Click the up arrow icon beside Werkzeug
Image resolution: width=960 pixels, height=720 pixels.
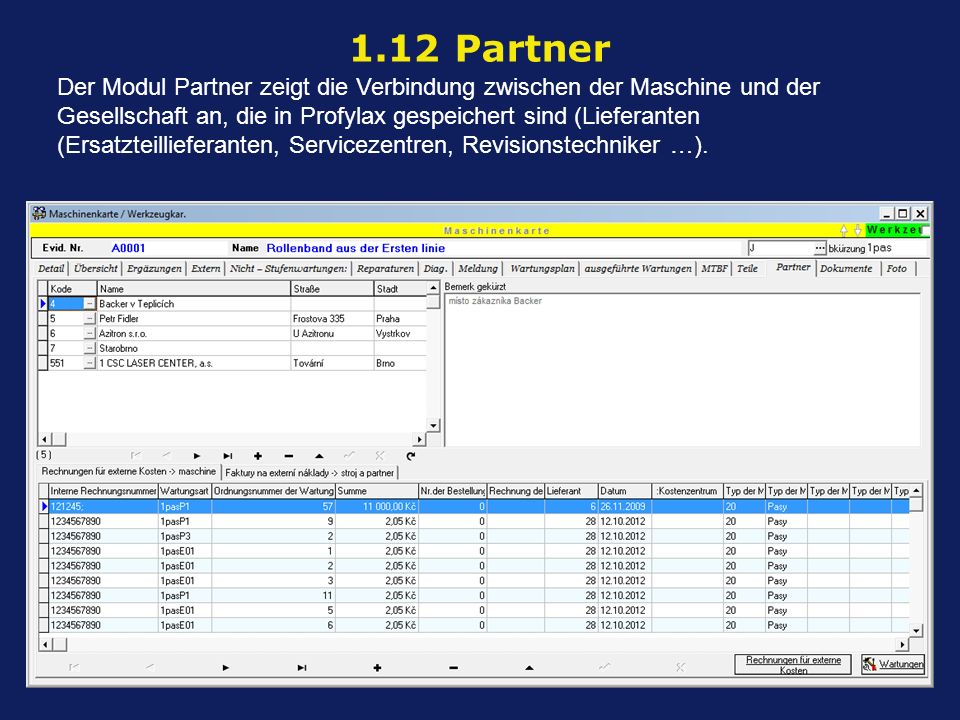[x=844, y=230]
